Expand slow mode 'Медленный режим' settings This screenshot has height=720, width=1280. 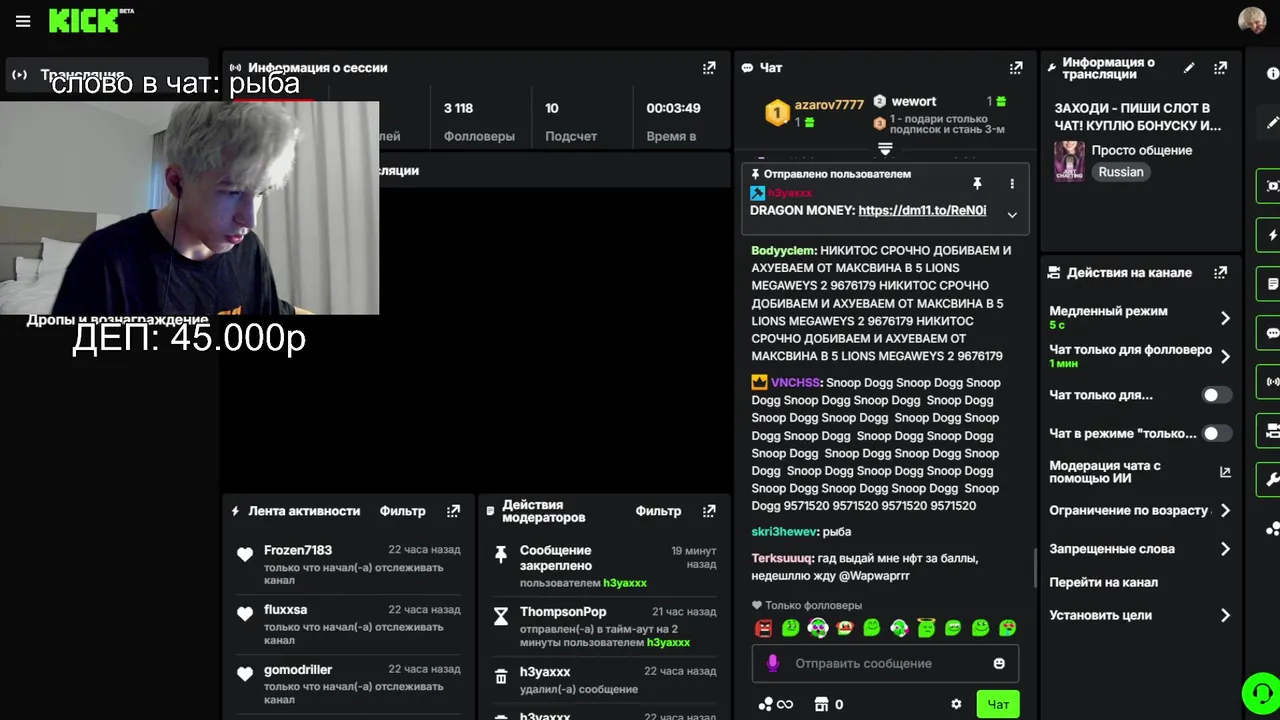pyautogui.click(x=1225, y=318)
